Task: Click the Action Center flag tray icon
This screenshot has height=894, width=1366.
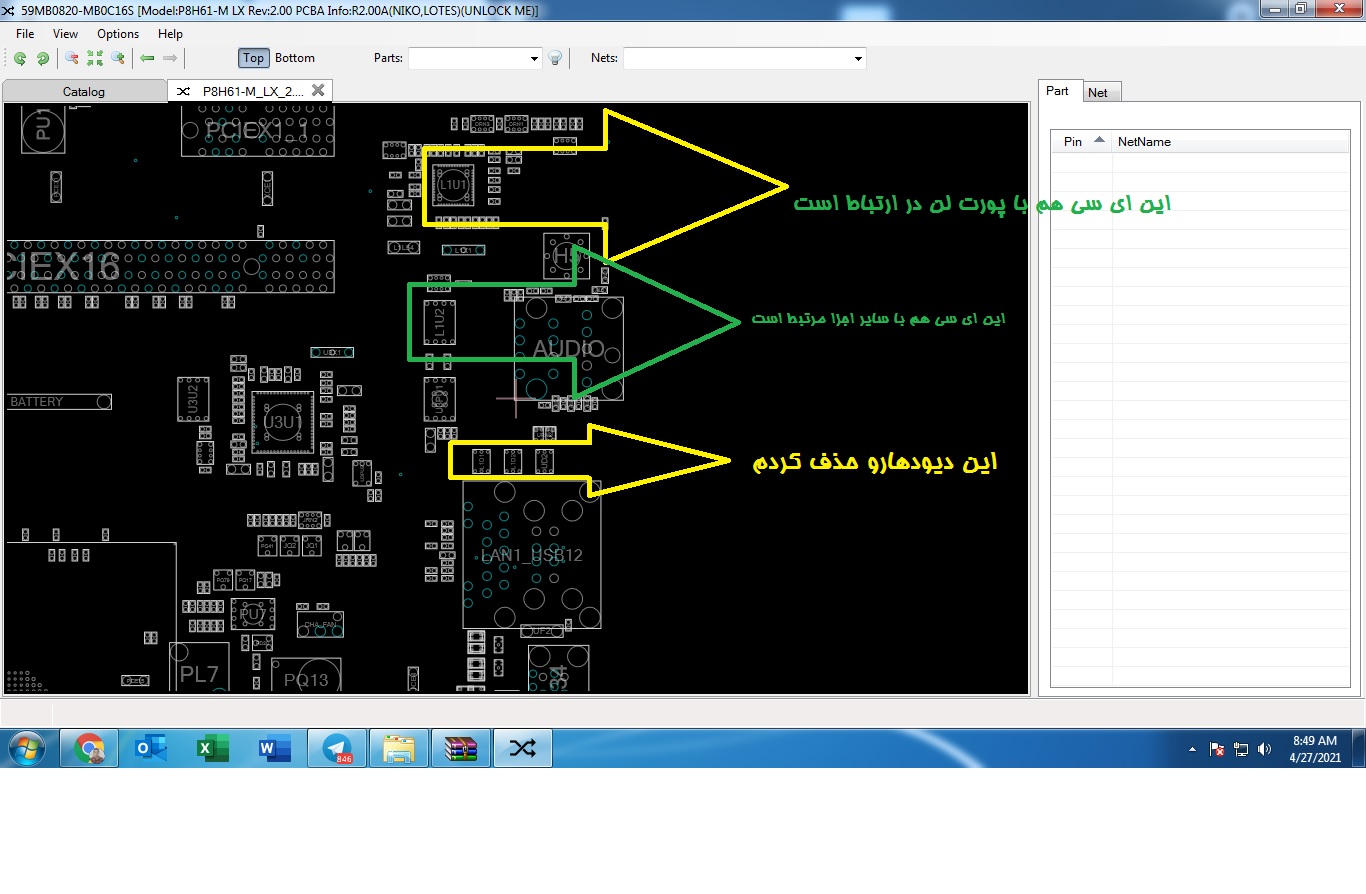Action: pos(1217,749)
